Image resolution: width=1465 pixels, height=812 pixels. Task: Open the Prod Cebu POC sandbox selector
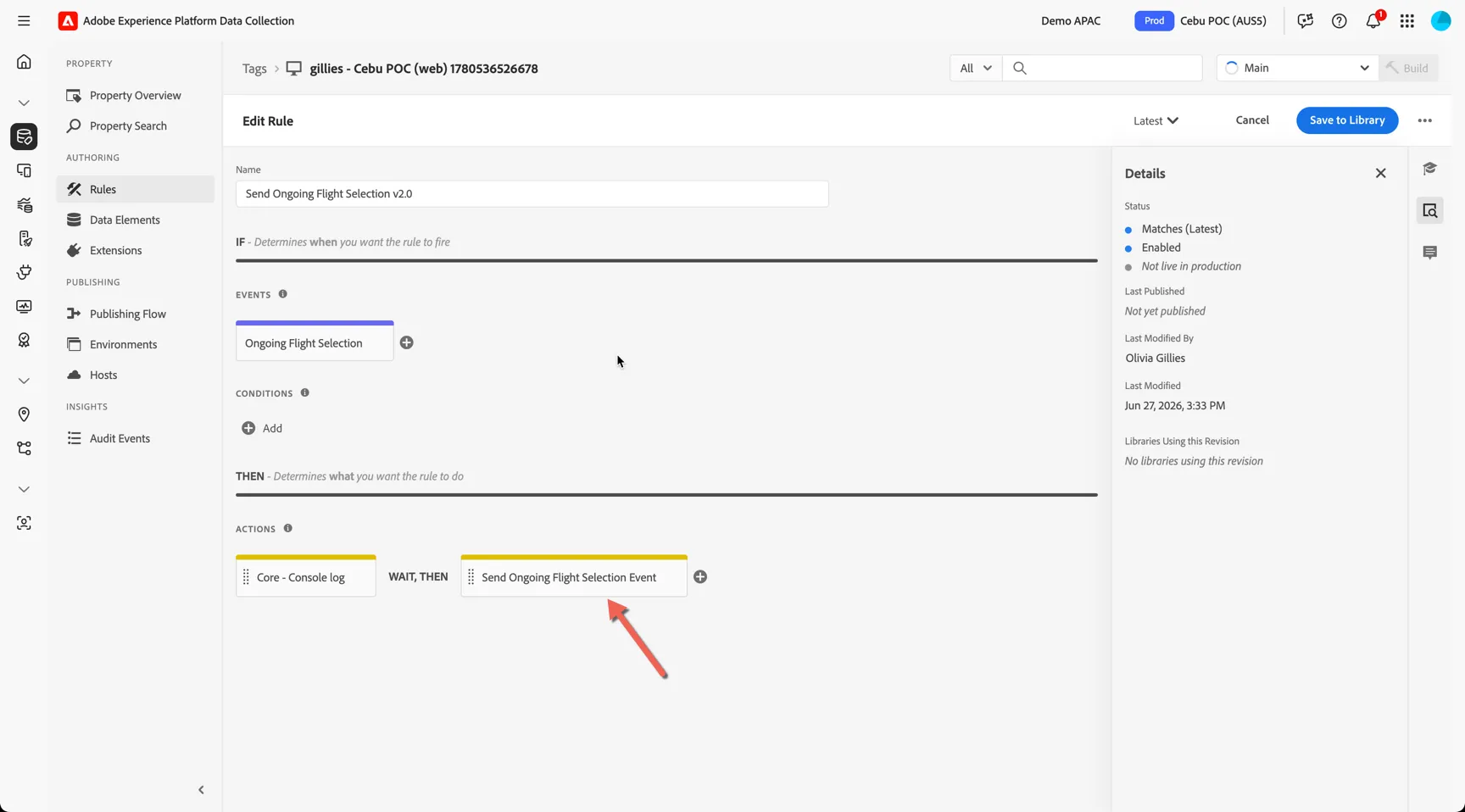coord(1200,21)
